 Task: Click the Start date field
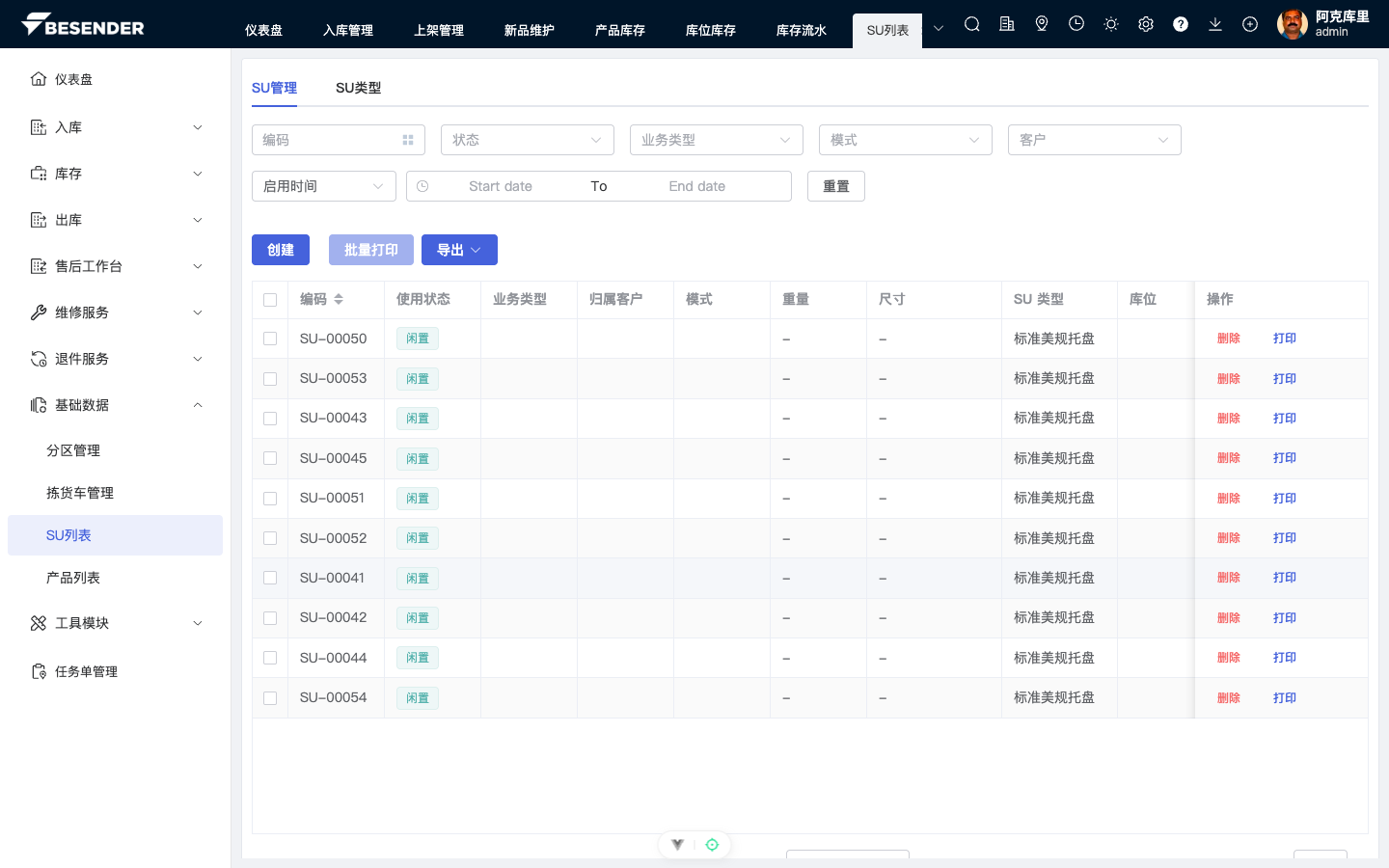click(x=501, y=186)
